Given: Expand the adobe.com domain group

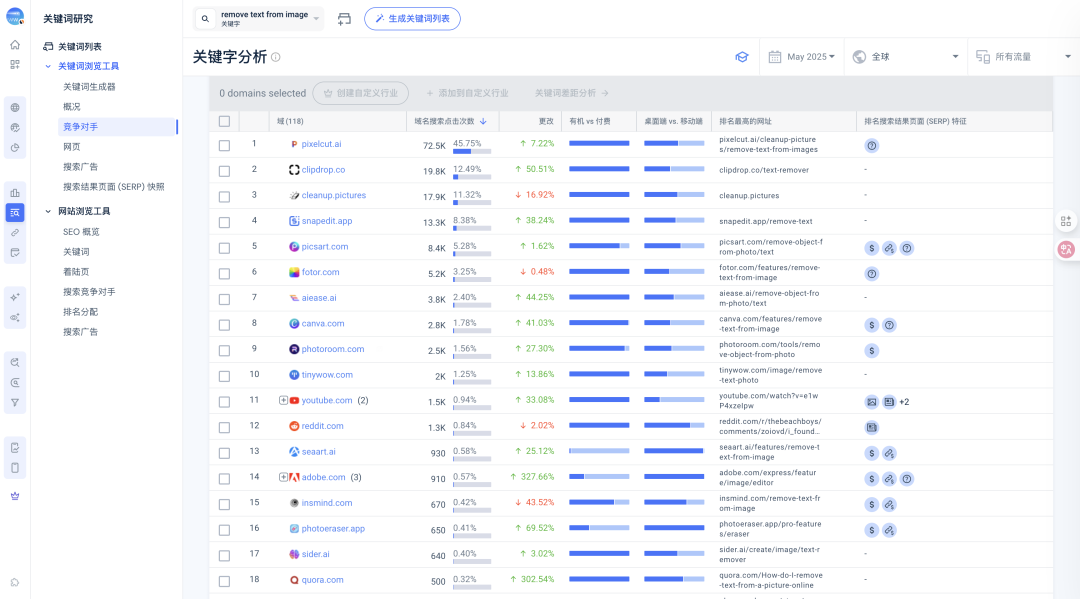Looking at the screenshot, I should (x=283, y=477).
